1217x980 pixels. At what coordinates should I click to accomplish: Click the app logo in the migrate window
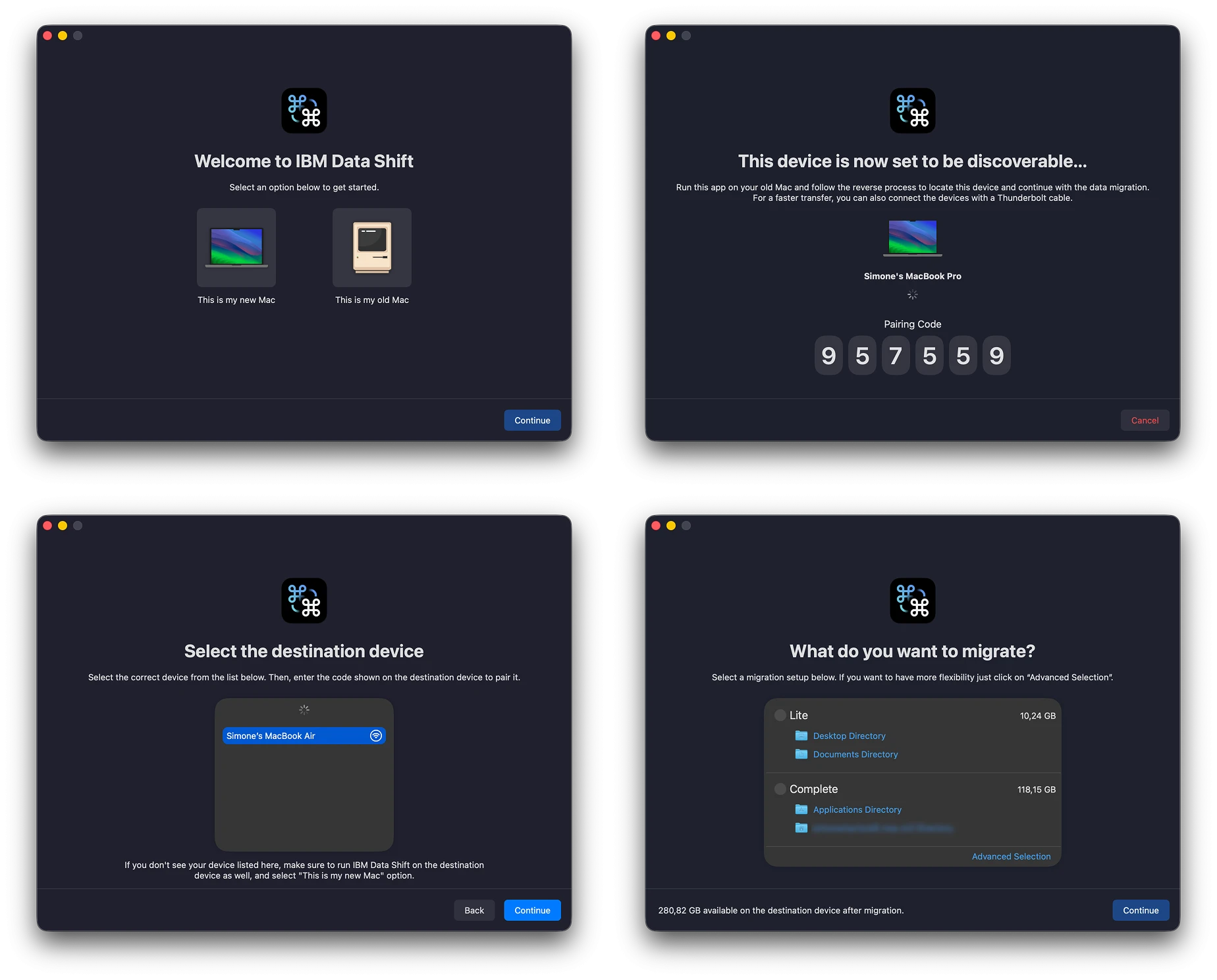[913, 601]
